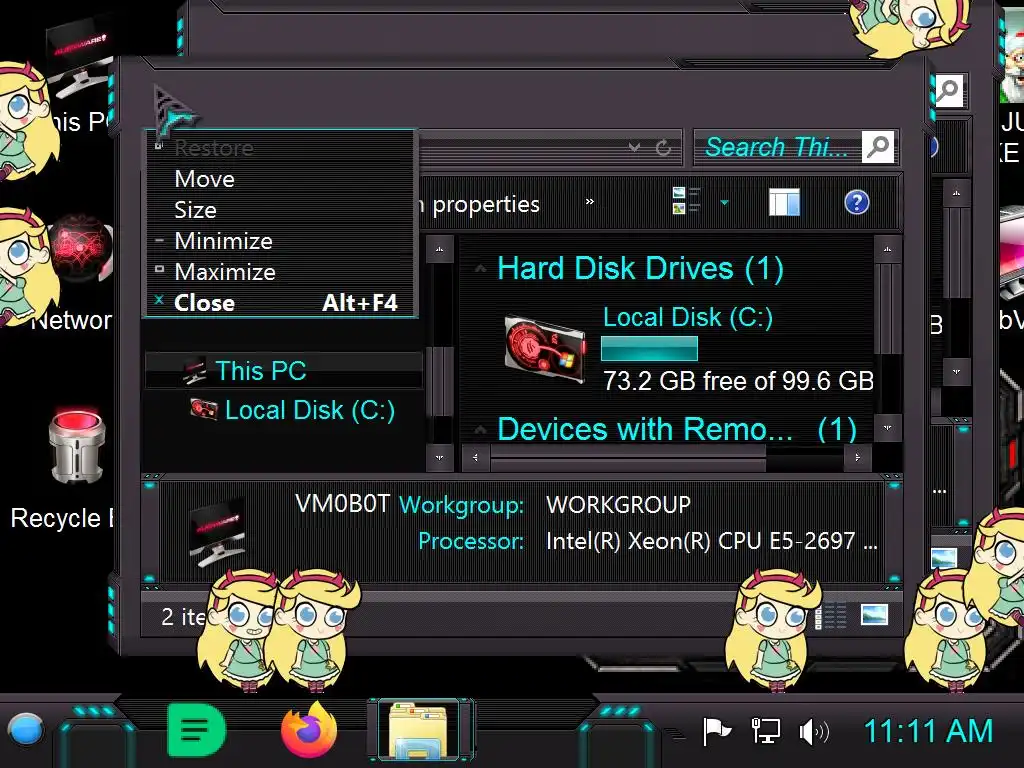This screenshot has height=768, width=1024.
Task: Choose Close Alt+F4 menu entry
Action: click(279, 302)
